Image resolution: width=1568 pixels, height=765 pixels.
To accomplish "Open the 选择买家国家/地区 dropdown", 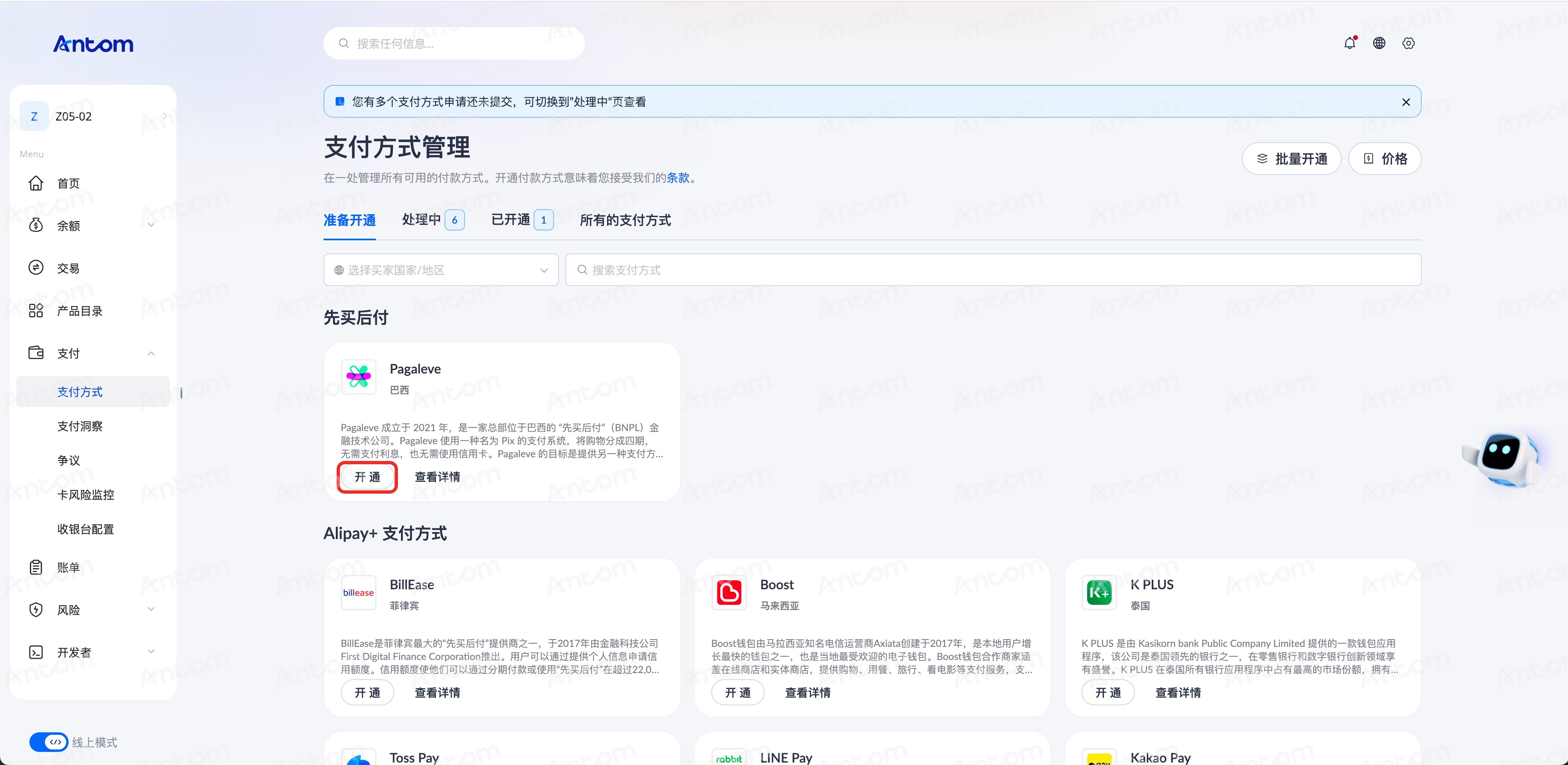I will (x=441, y=270).
